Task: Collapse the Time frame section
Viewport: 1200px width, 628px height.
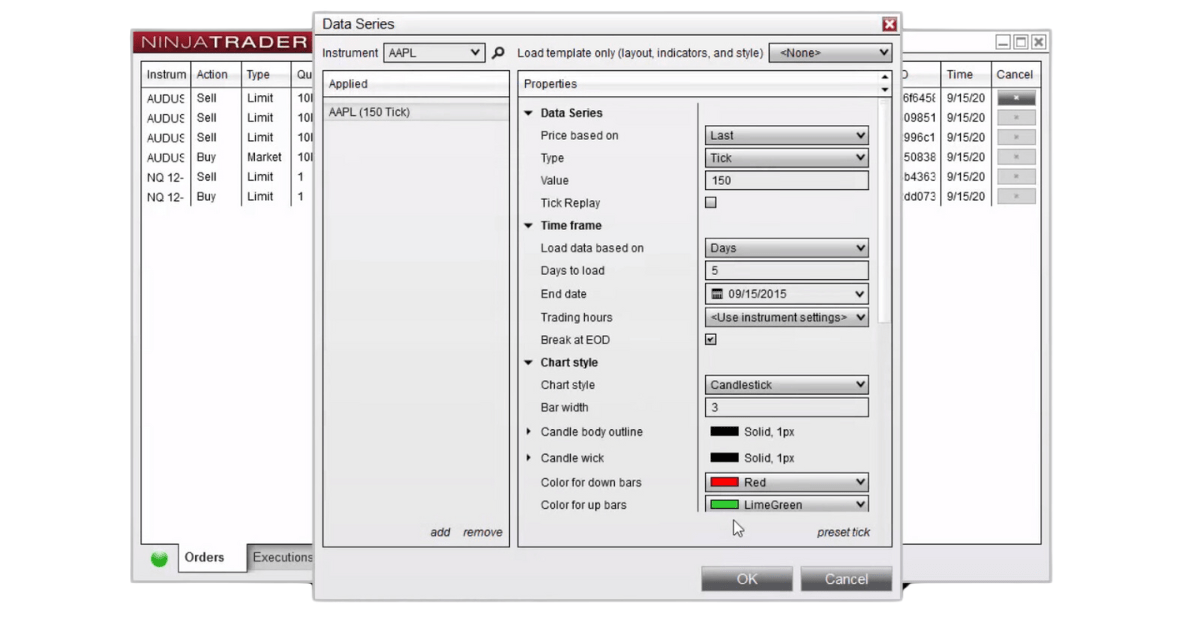Action: click(x=529, y=226)
